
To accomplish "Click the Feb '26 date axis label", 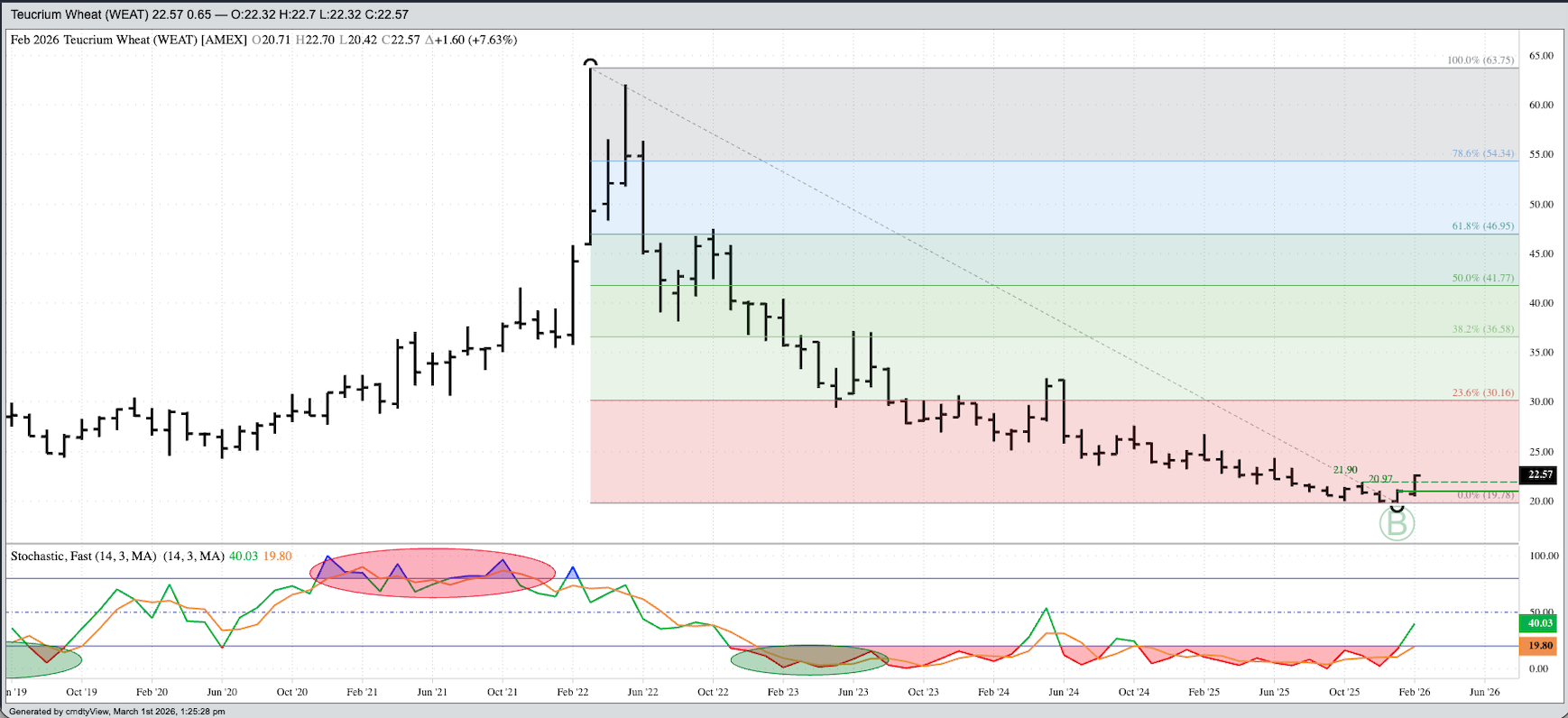I will point(1414,692).
